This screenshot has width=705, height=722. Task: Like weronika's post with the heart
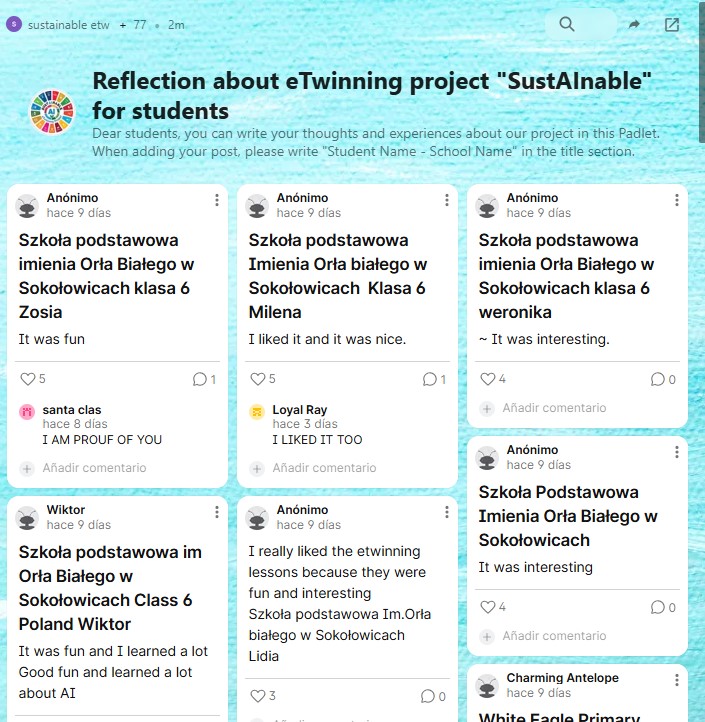(x=487, y=379)
